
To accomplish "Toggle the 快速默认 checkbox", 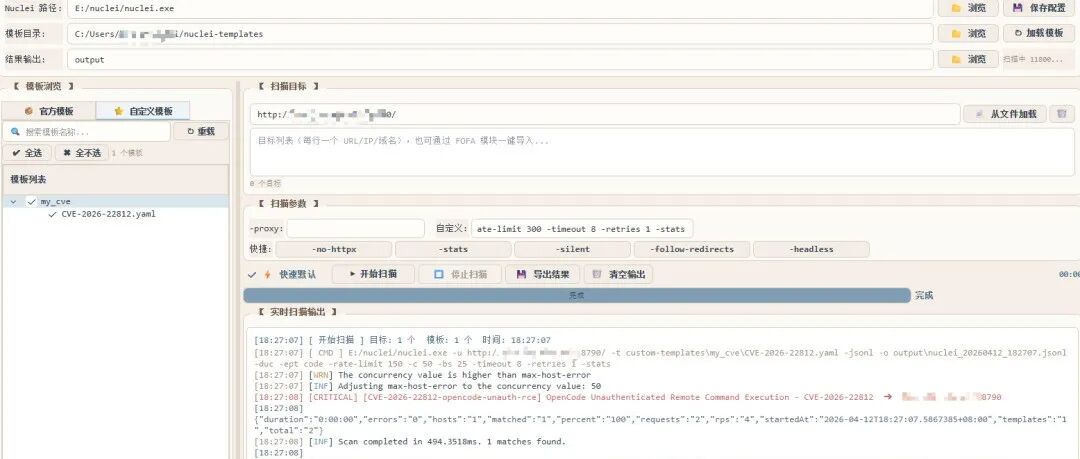I will [x=252, y=274].
